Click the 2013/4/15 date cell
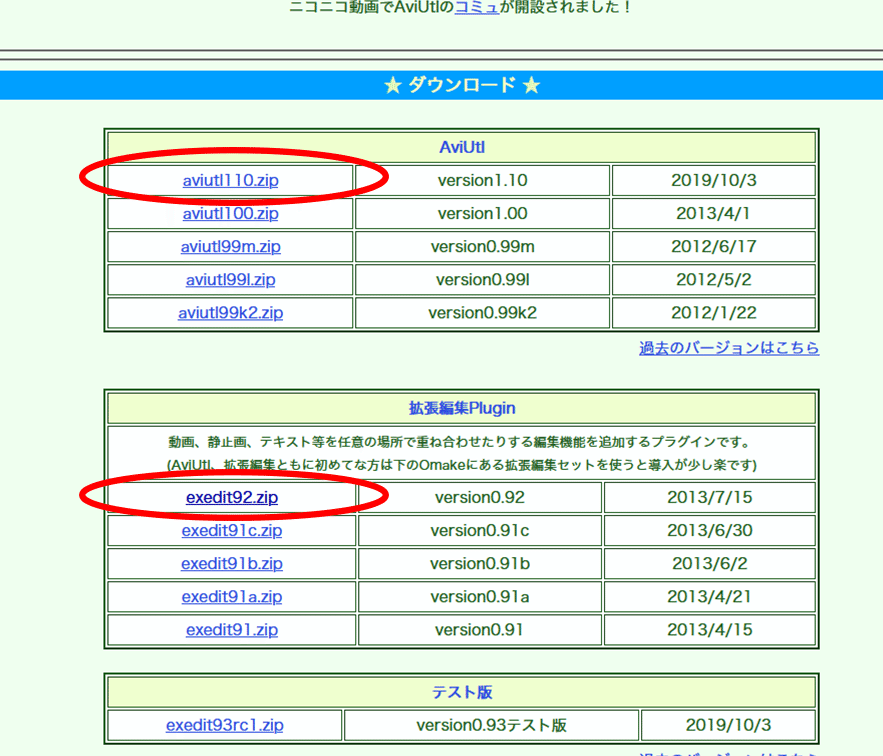 710,630
